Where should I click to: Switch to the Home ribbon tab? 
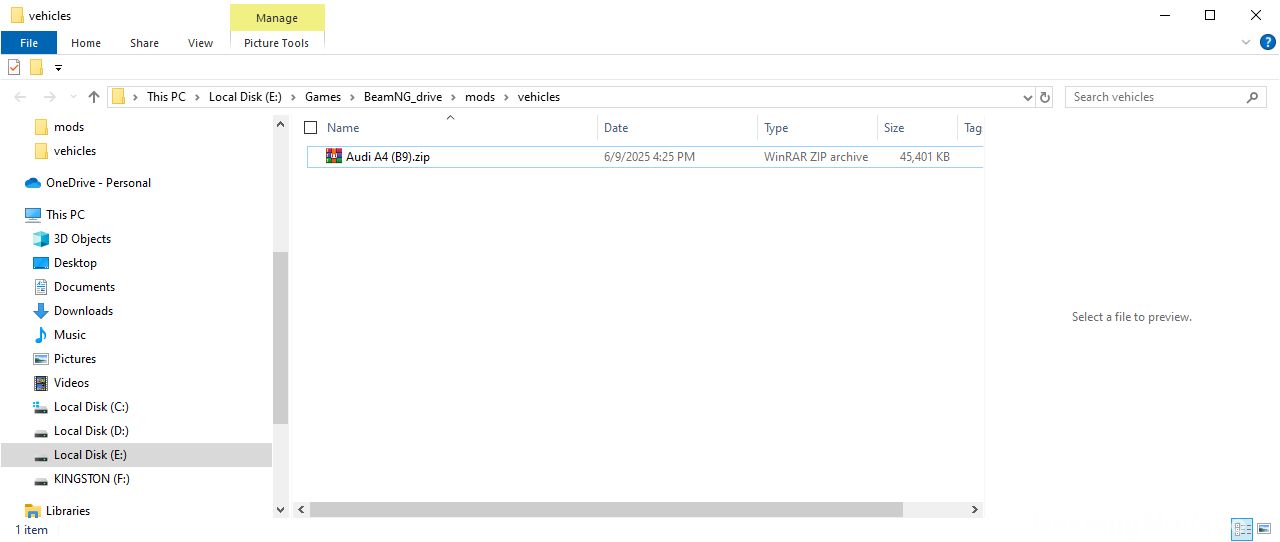coord(86,43)
